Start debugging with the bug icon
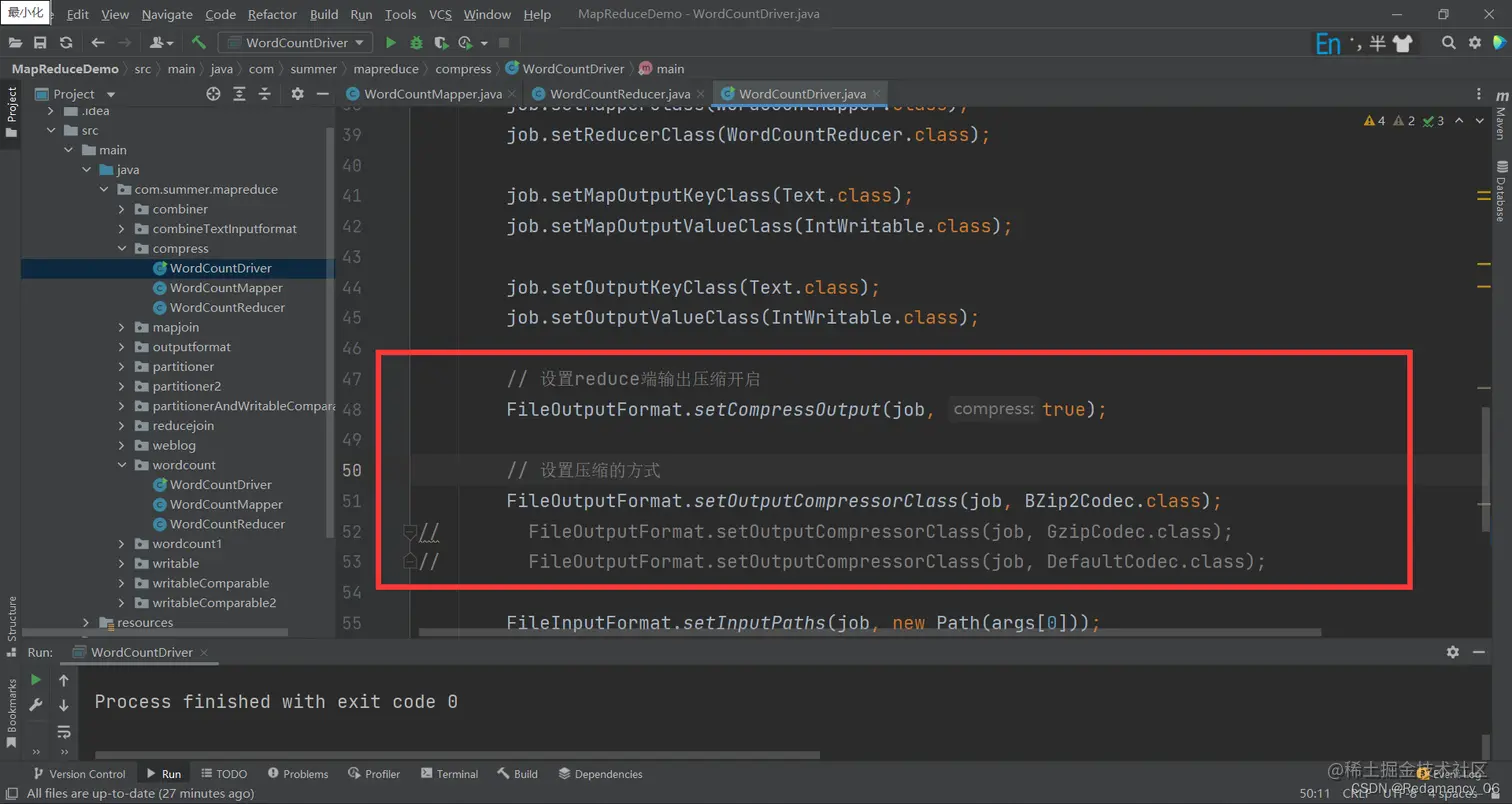1512x804 pixels. 416,43
